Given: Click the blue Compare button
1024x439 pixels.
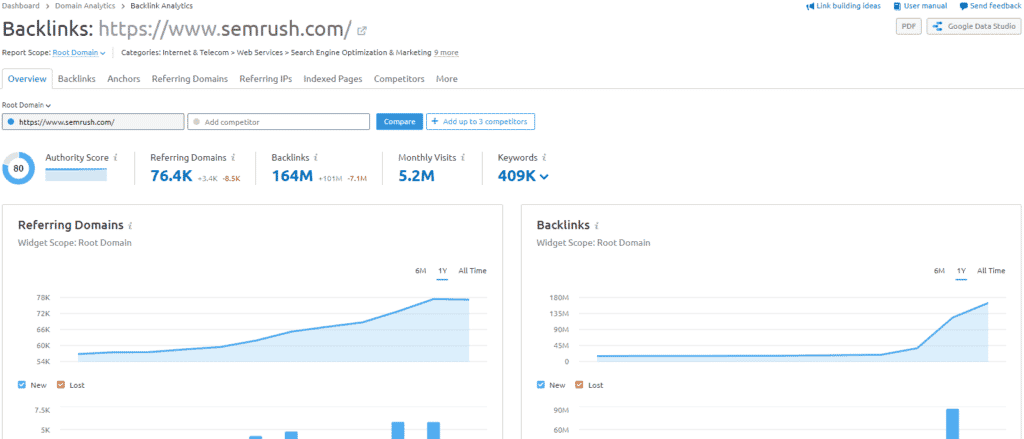Looking at the screenshot, I should pos(400,122).
